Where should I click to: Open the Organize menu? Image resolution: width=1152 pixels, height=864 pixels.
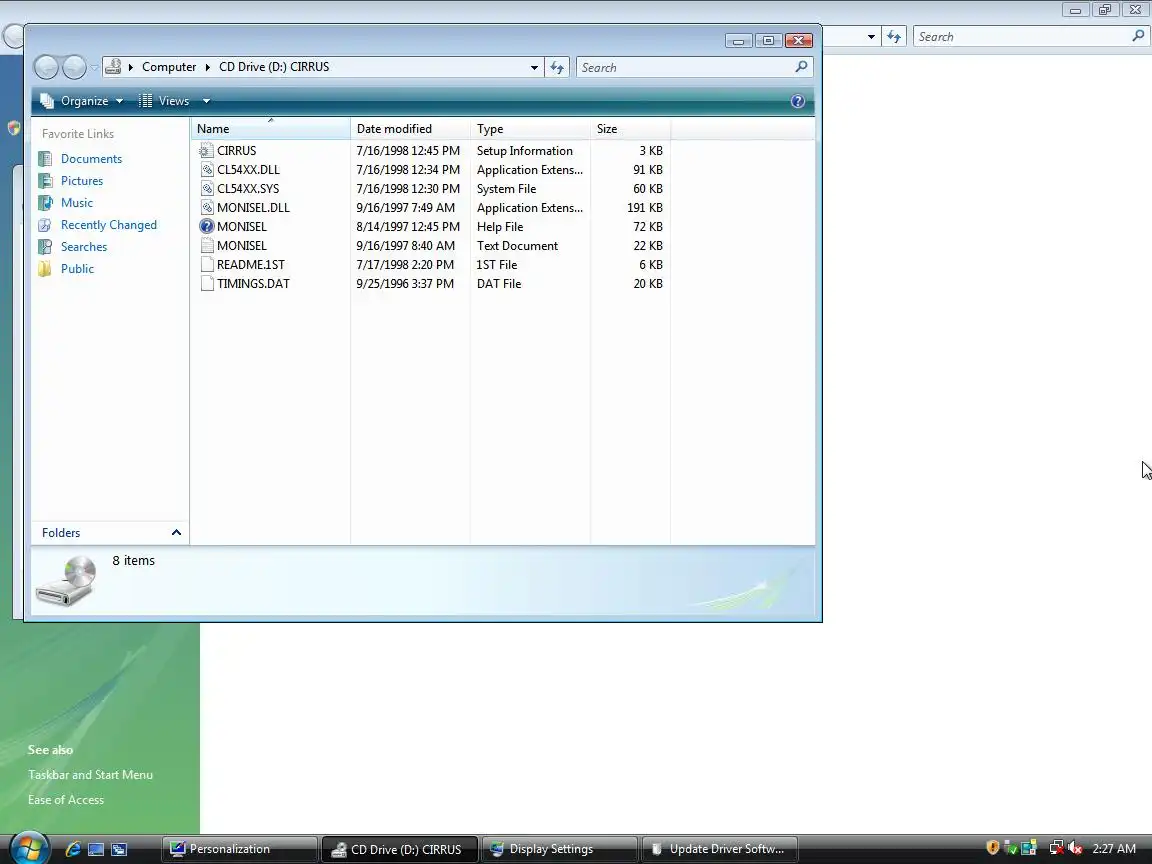tap(82, 101)
